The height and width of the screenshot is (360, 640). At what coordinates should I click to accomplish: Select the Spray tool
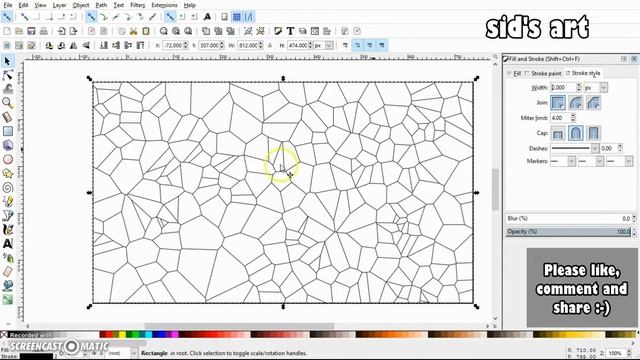7,258
